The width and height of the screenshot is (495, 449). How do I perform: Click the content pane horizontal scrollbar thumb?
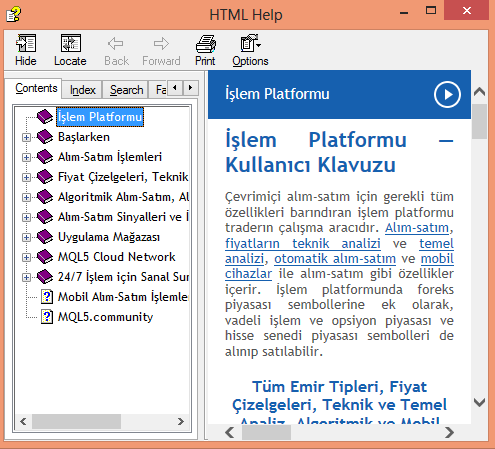click(x=266, y=432)
